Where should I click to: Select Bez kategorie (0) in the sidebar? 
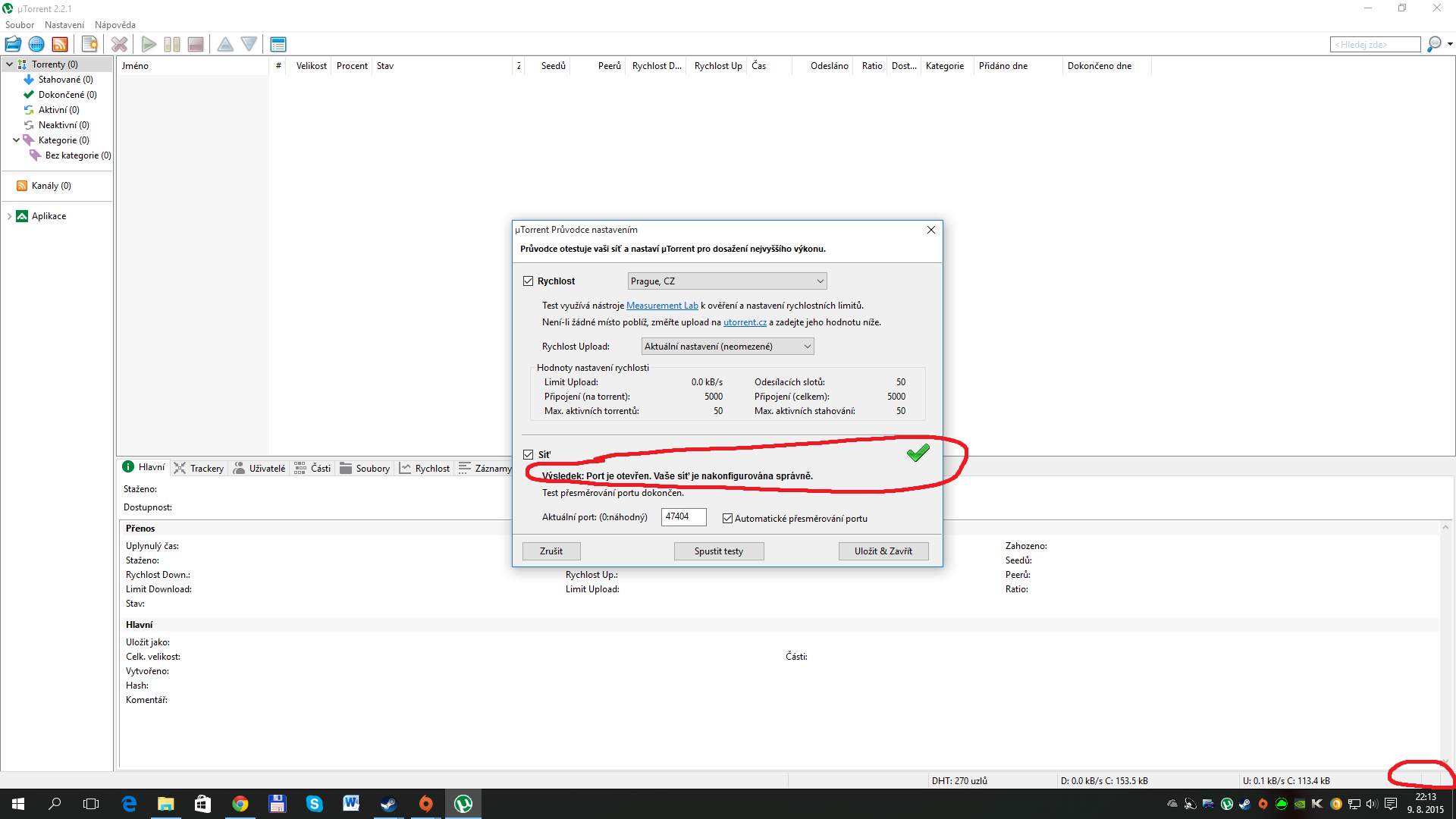click(x=77, y=155)
